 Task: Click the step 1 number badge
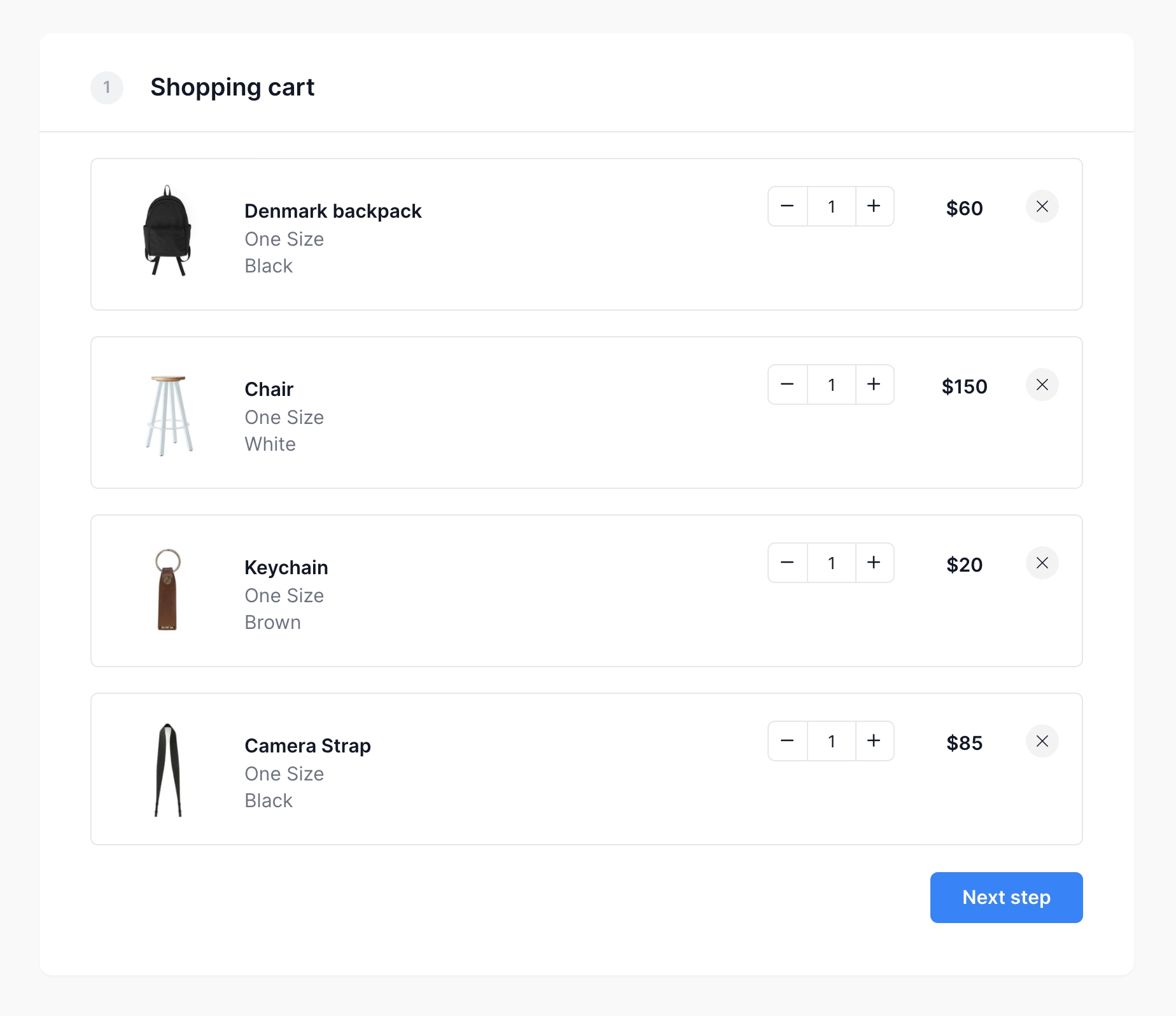point(107,87)
